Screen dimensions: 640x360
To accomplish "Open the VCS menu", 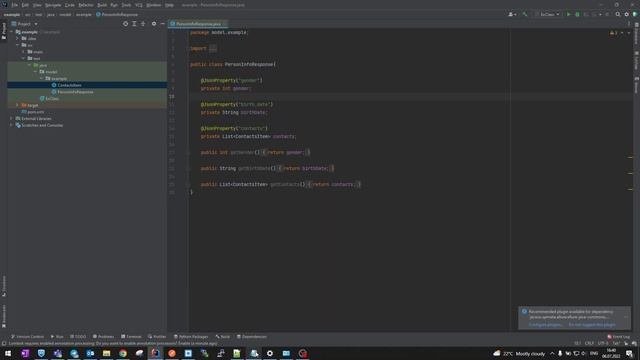I will tap(139, 5).
